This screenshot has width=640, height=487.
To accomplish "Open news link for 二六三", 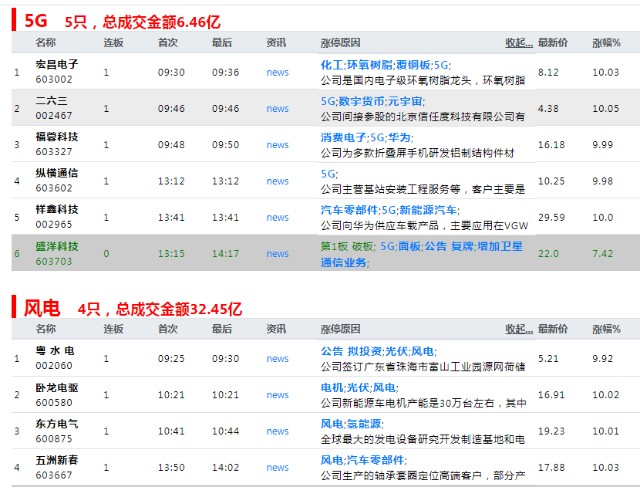I will pyautogui.click(x=277, y=109).
